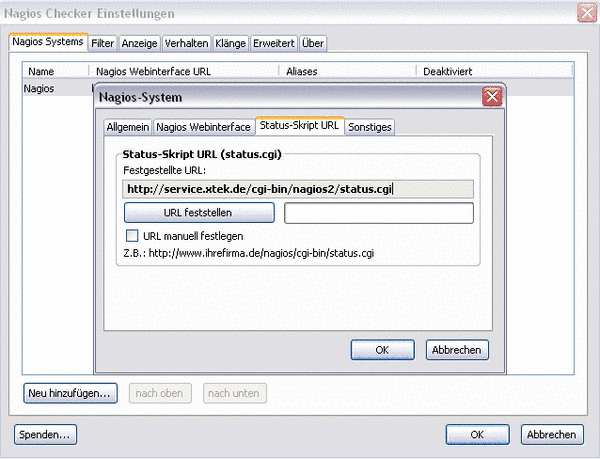Viewport: 600px width, 459px height.
Task: Click the 'Spenden...' button
Action: (x=46, y=434)
